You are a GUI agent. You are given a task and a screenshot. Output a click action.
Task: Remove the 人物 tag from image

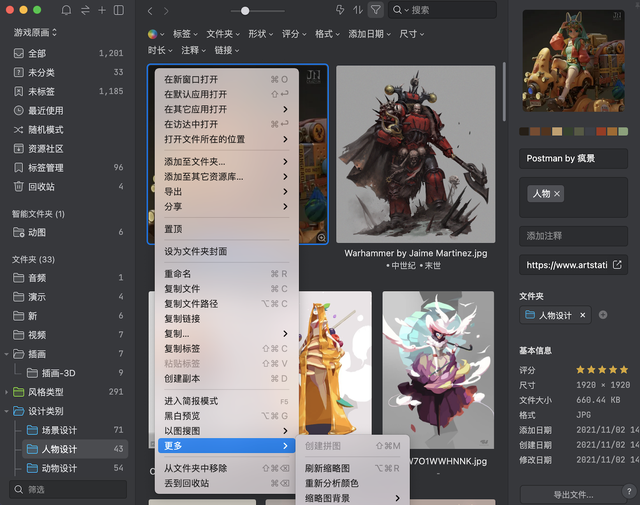tap(557, 193)
